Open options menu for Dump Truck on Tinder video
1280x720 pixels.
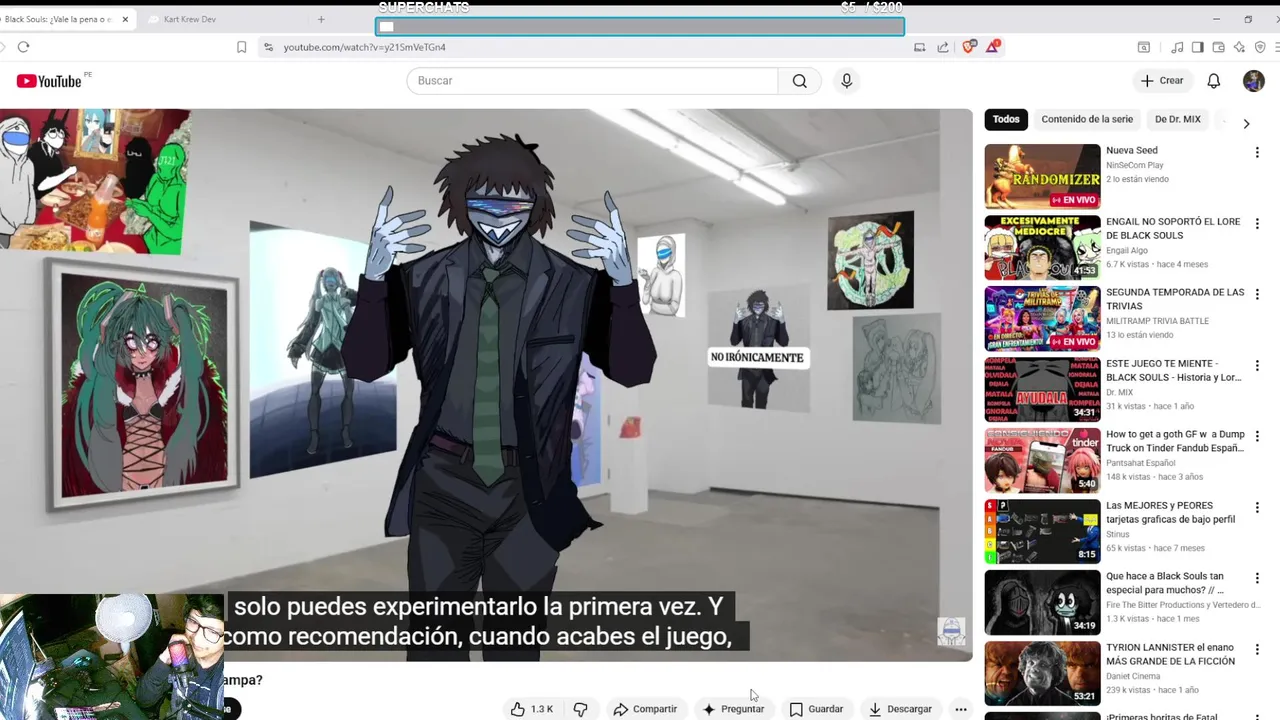[x=1257, y=437]
